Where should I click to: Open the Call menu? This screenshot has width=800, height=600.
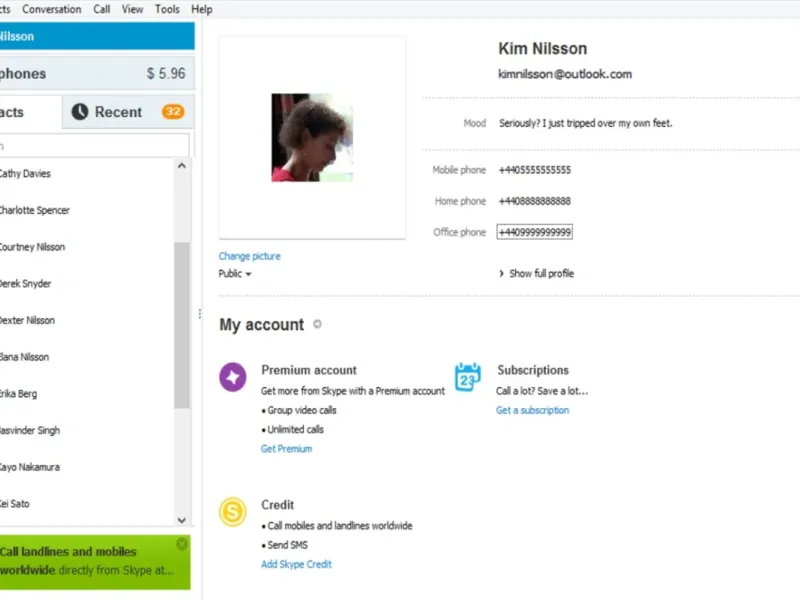coord(102,9)
